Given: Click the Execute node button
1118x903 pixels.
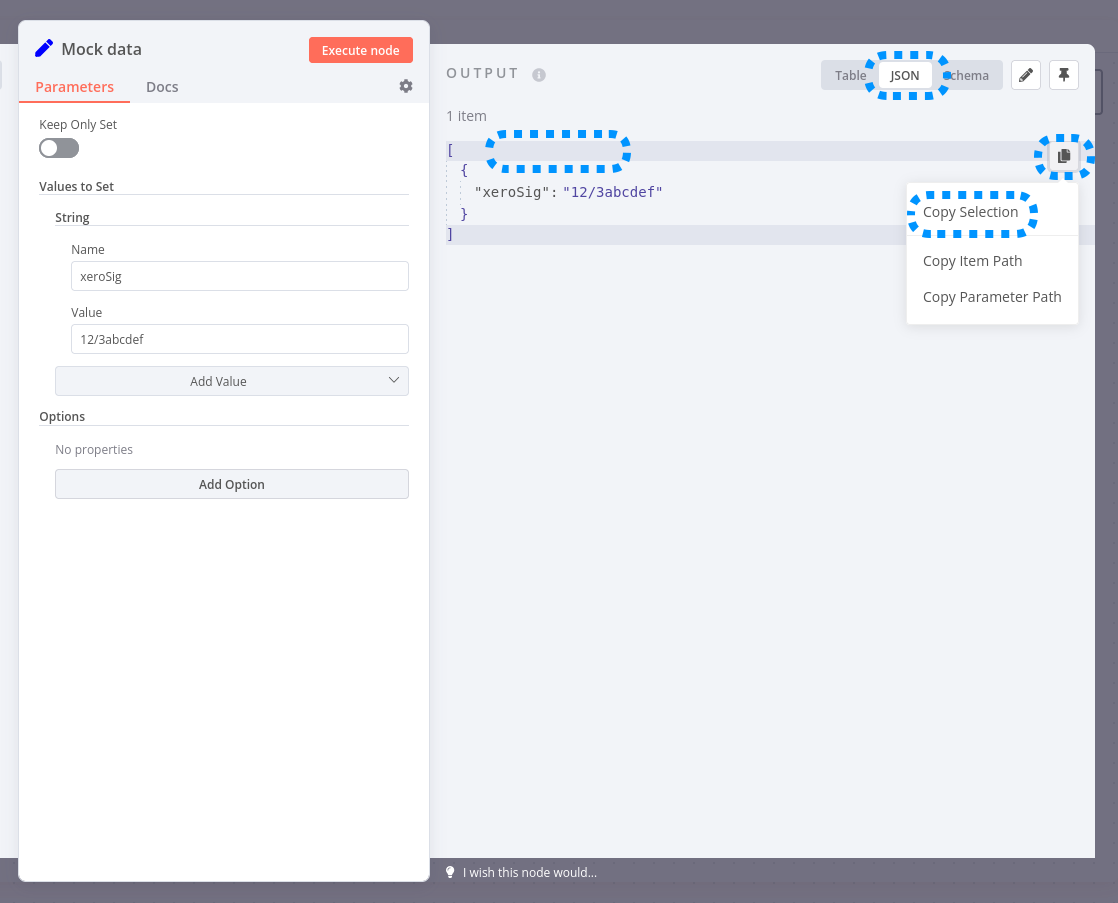Looking at the screenshot, I should 361,50.
